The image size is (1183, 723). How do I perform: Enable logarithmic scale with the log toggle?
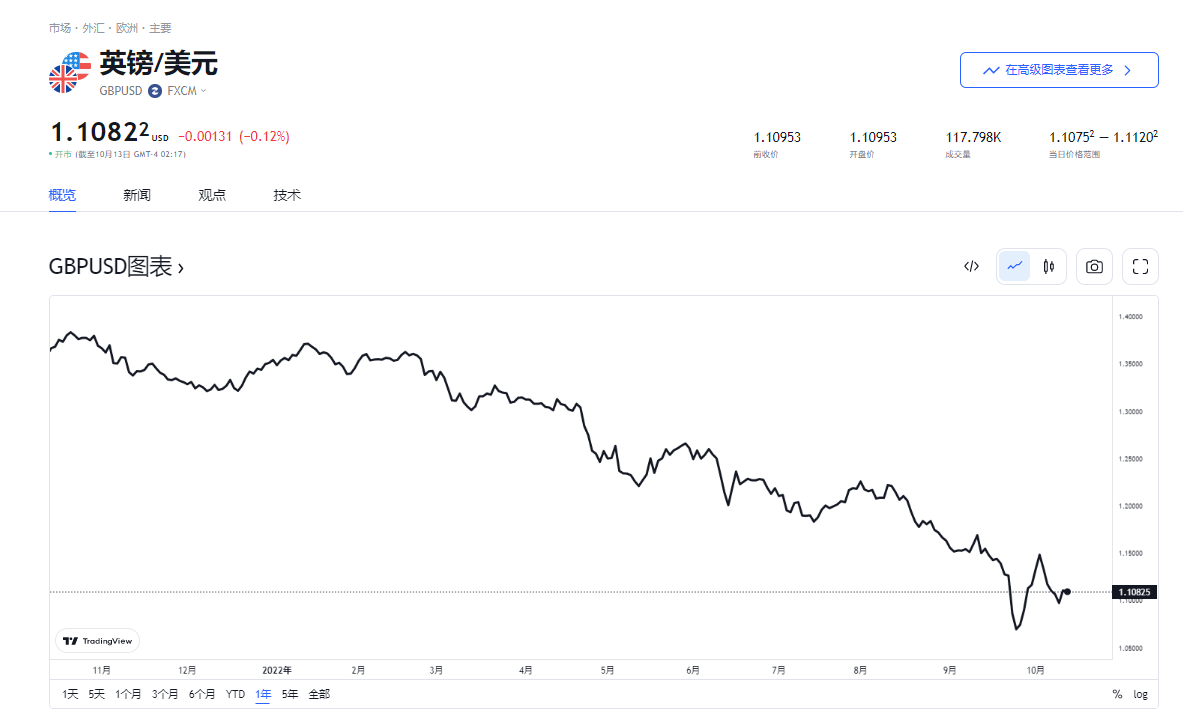pos(1140,694)
